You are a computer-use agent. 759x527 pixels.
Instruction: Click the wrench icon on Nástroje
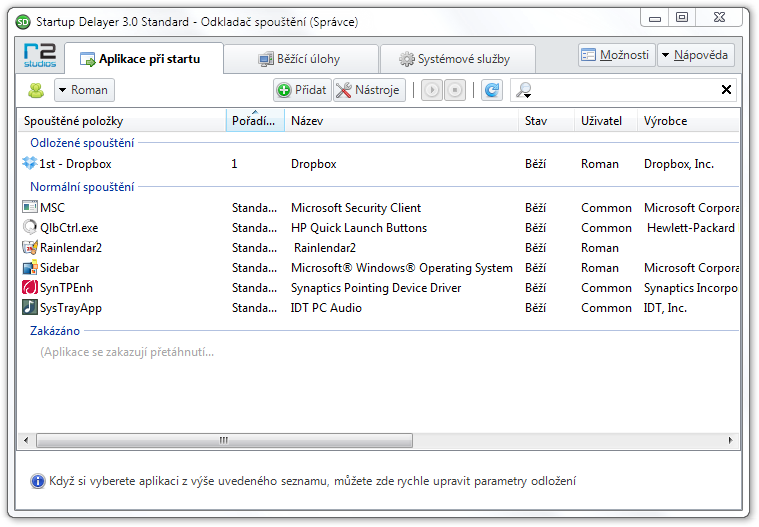pyautogui.click(x=344, y=90)
